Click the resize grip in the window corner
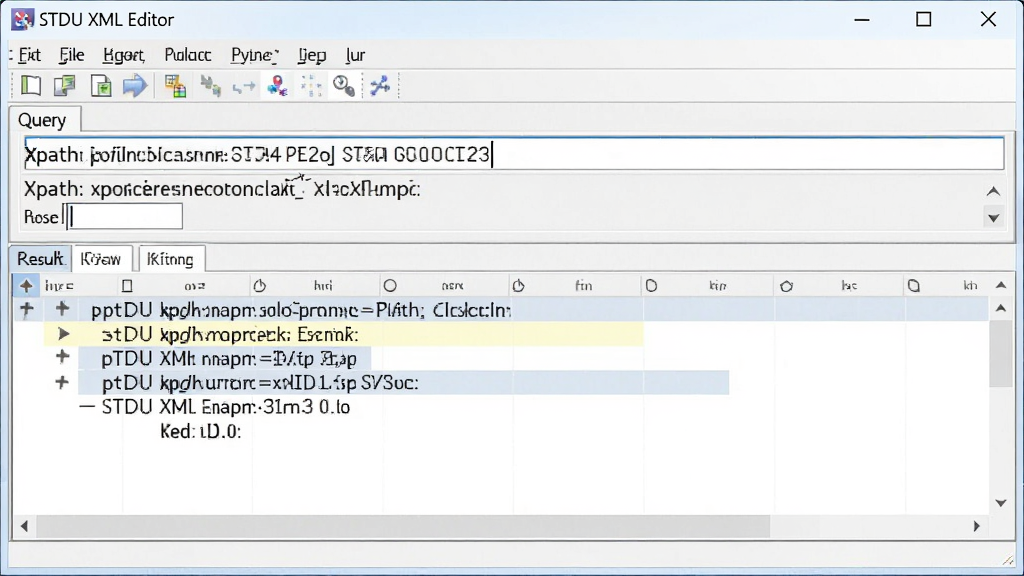Image resolution: width=1024 pixels, height=576 pixels. point(1010,560)
